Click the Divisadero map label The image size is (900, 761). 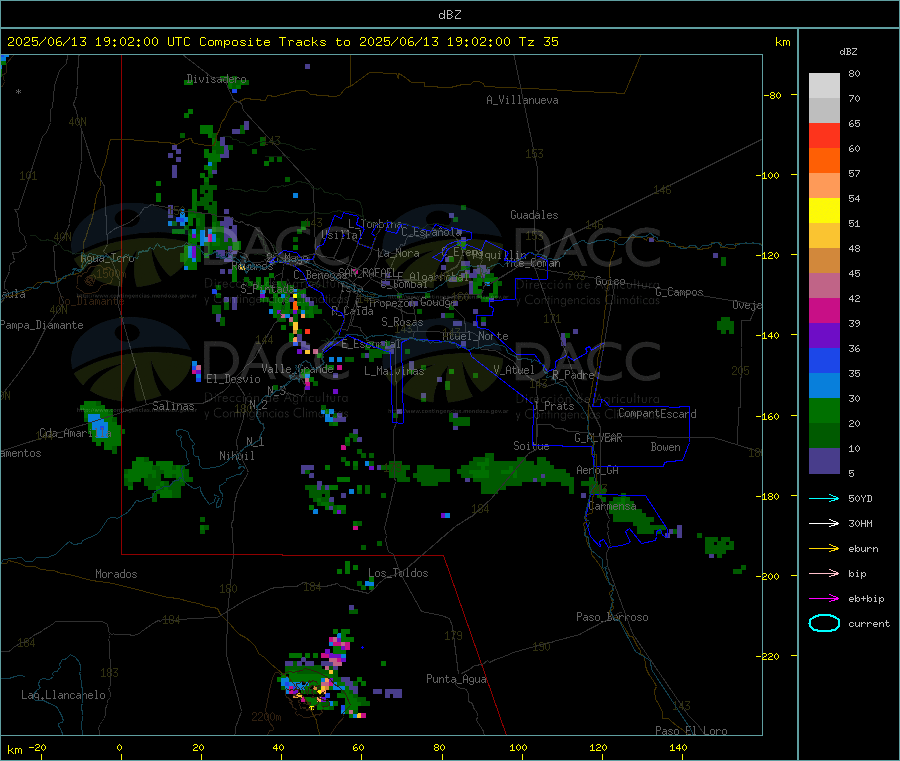(x=216, y=79)
